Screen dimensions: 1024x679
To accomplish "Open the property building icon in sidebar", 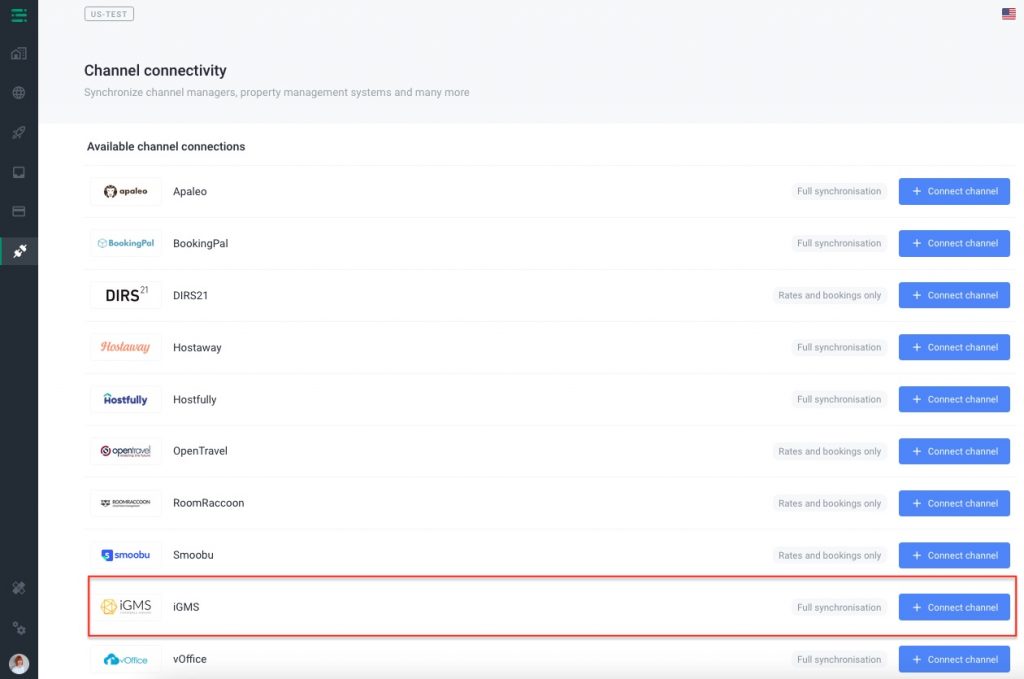I will [19, 54].
